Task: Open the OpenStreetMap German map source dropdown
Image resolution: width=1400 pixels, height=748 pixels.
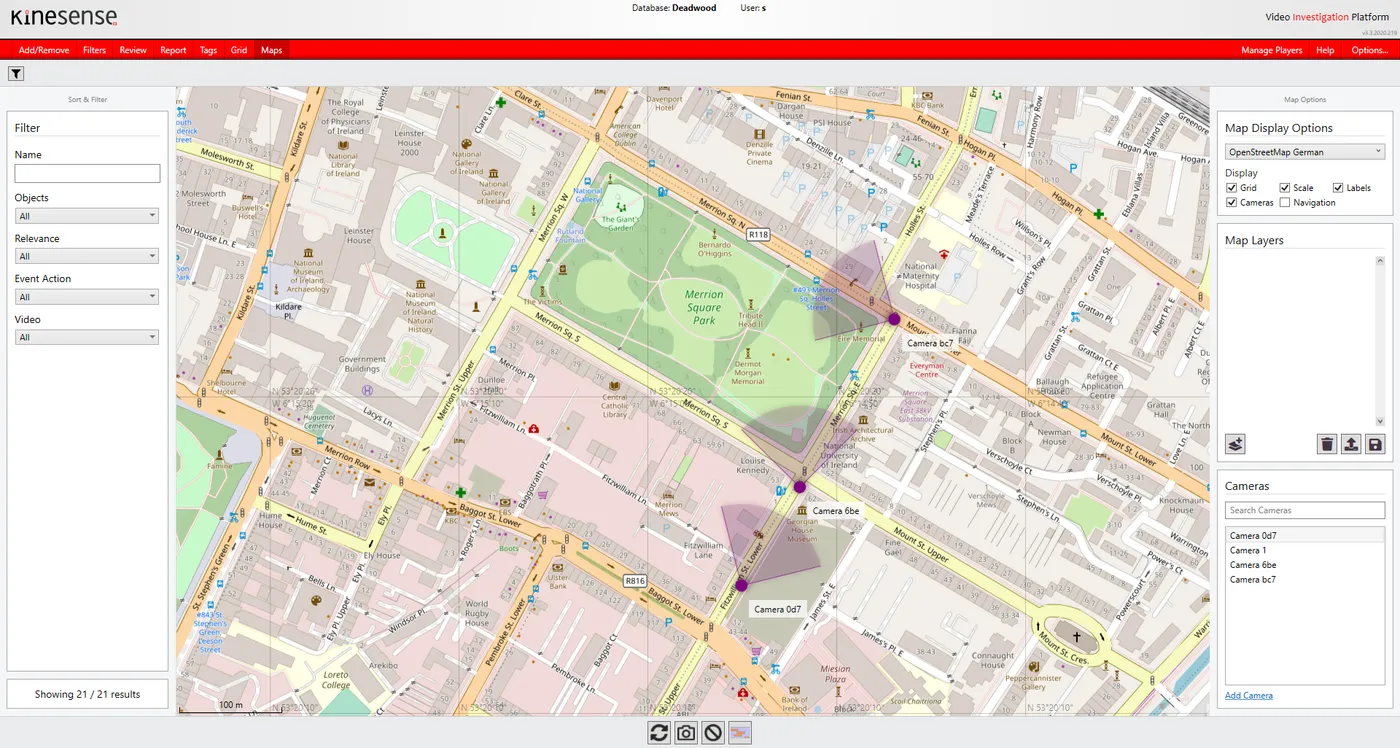Action: coord(1305,152)
